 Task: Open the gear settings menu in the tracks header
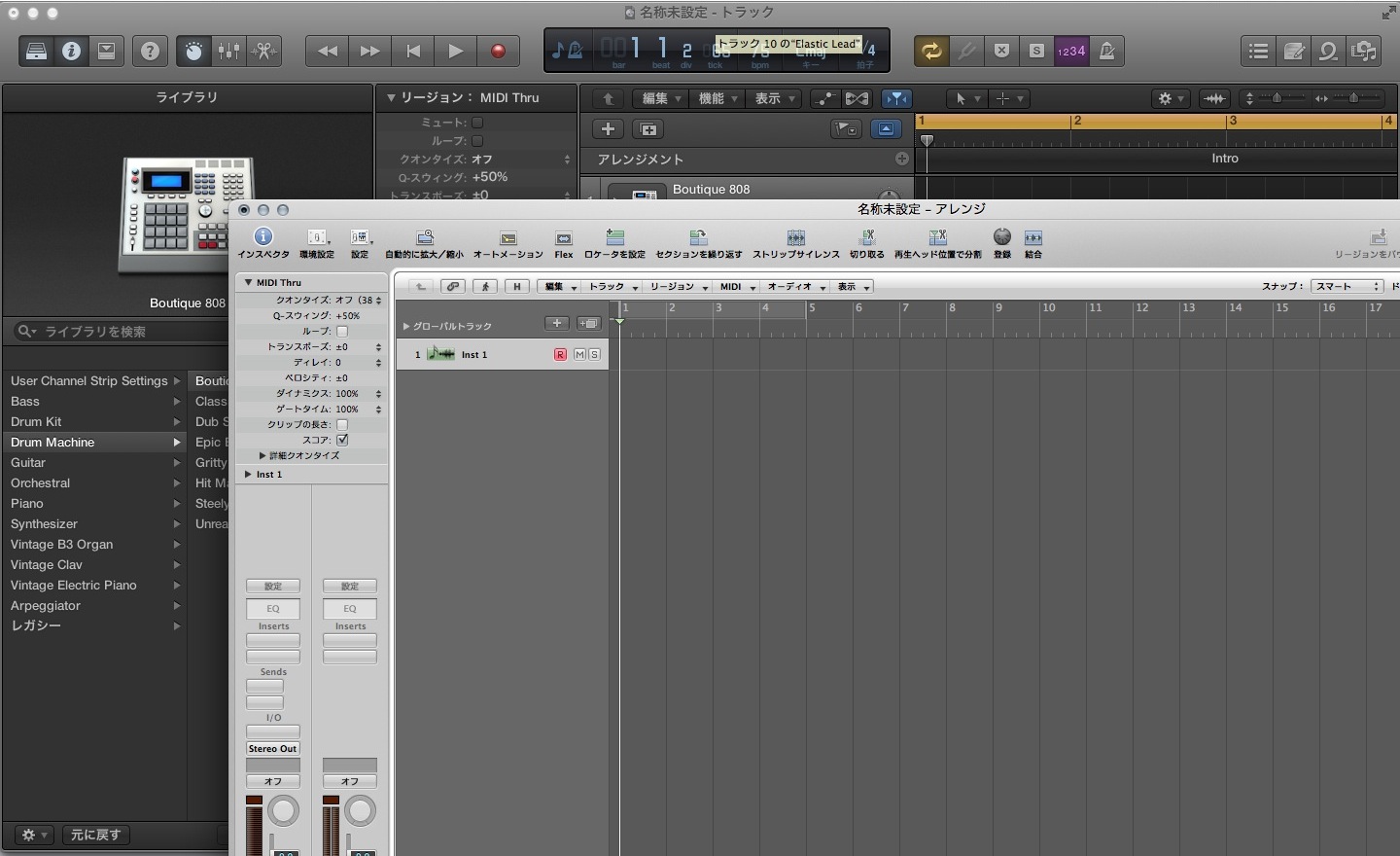(x=1171, y=98)
